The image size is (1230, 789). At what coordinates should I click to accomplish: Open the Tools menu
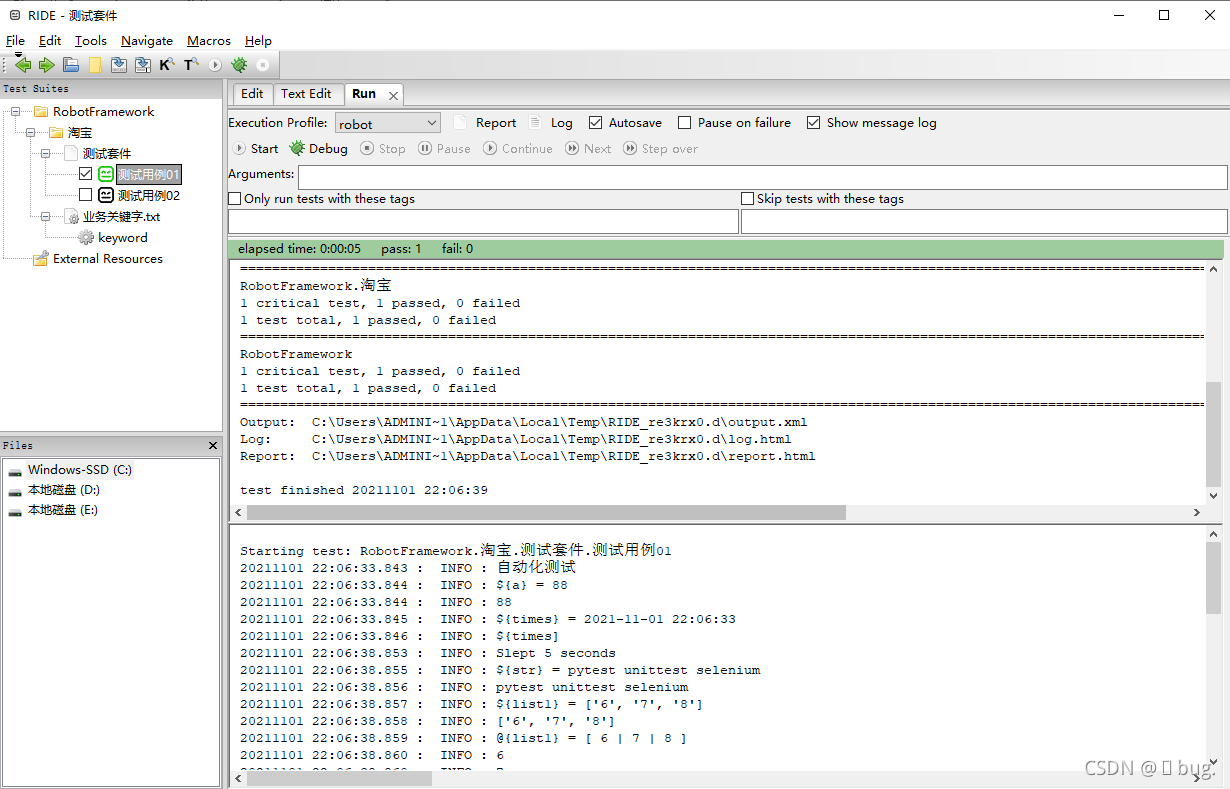90,41
